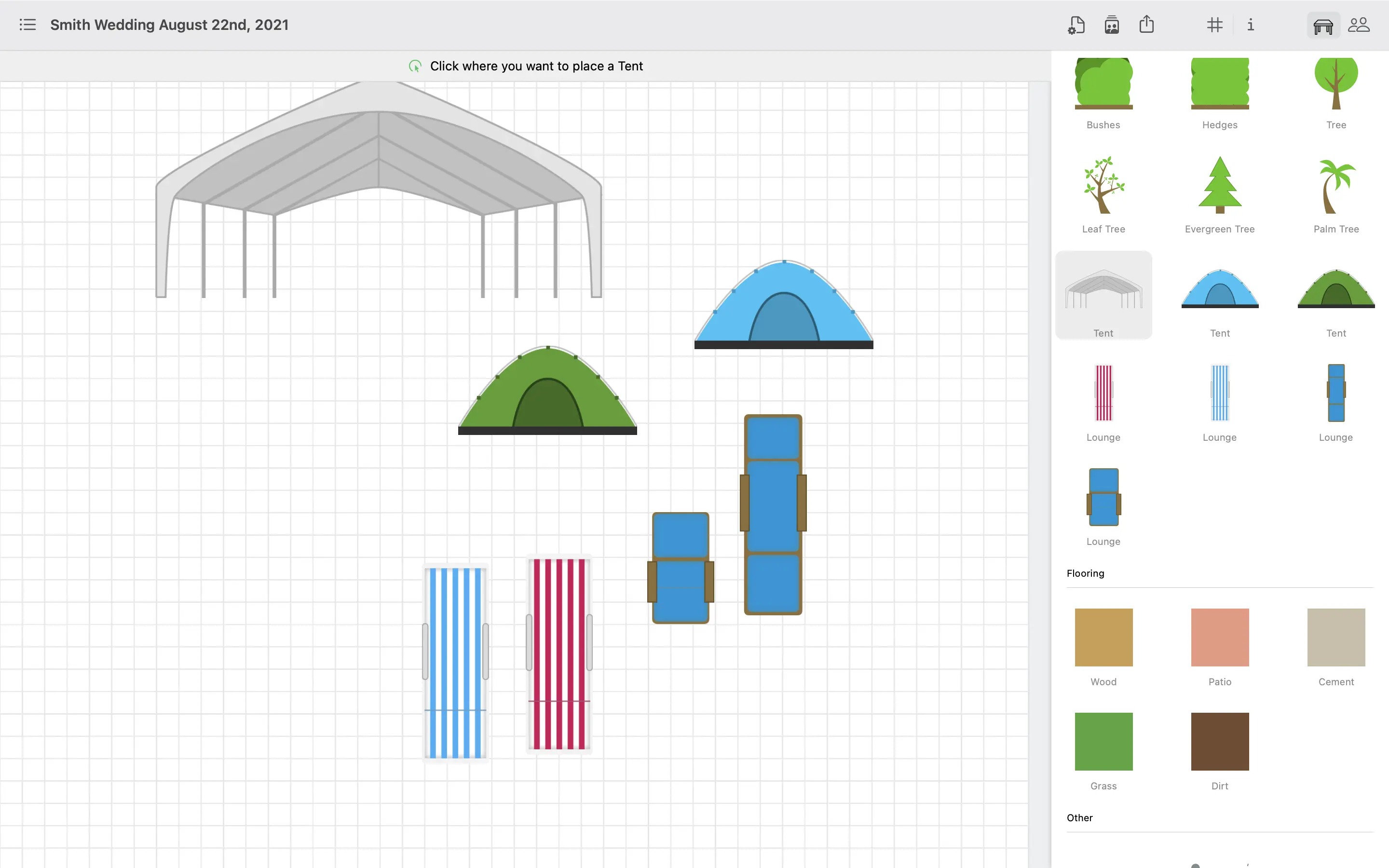The width and height of the screenshot is (1389, 868).
Task: Toggle the grid hash icon
Action: click(x=1214, y=25)
